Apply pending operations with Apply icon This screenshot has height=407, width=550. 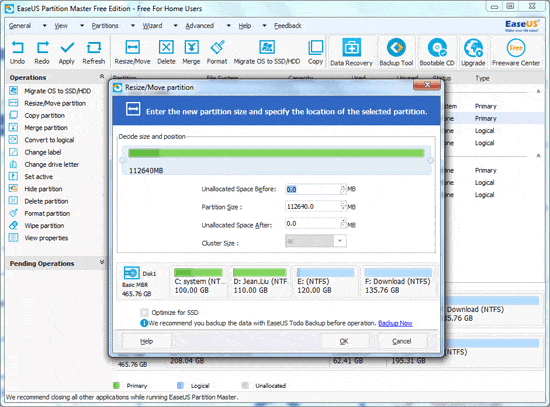(67, 52)
